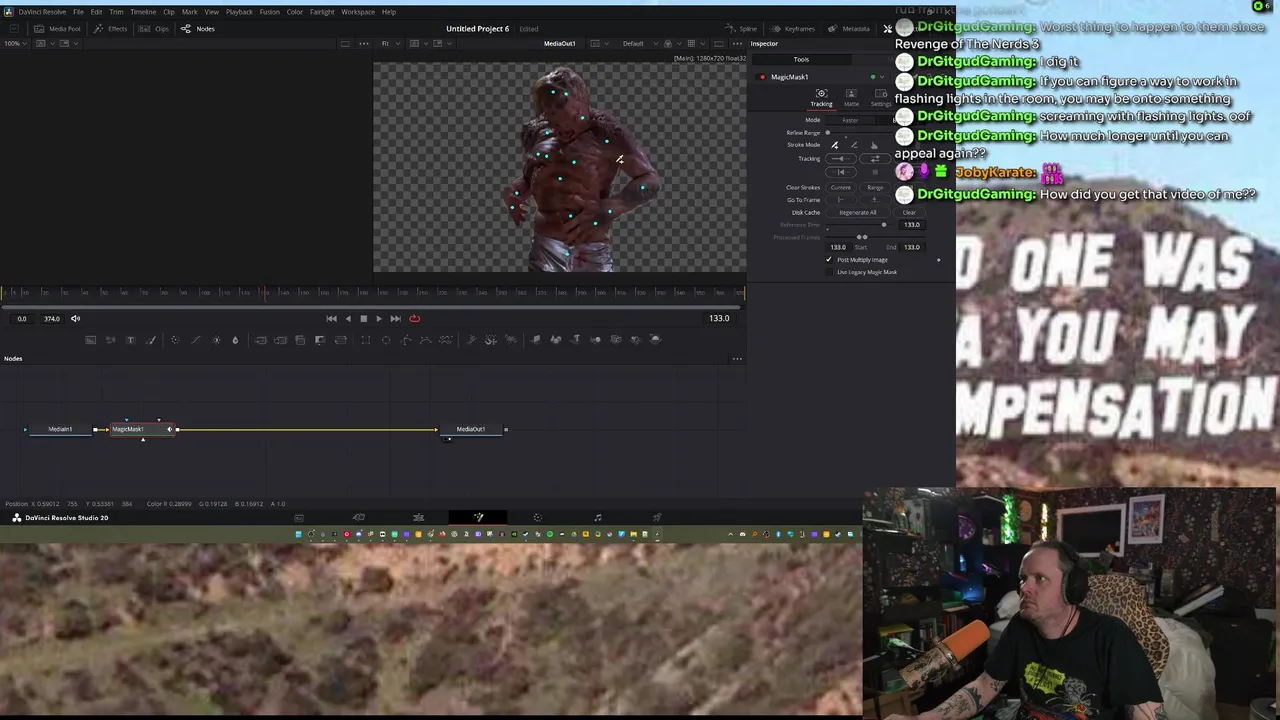Stop playback

pyautogui.click(x=363, y=318)
